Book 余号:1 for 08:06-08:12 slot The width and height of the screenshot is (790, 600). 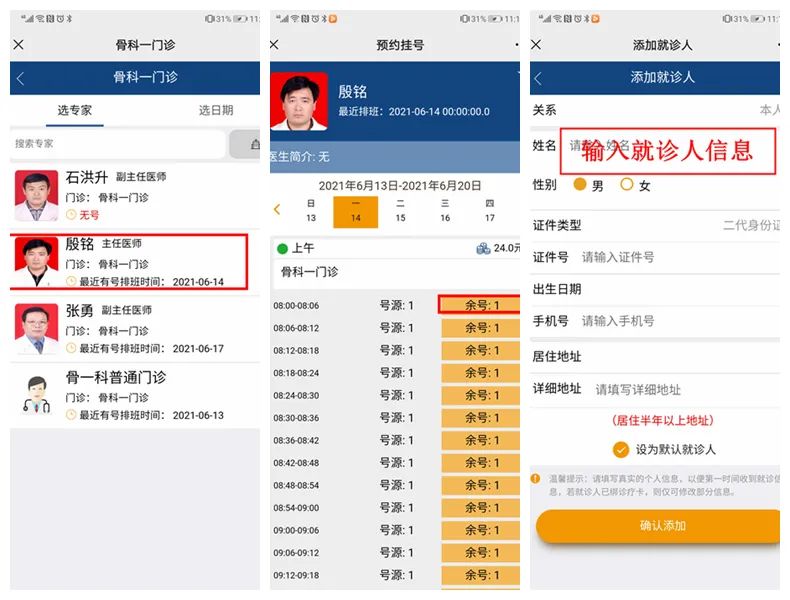pos(480,328)
